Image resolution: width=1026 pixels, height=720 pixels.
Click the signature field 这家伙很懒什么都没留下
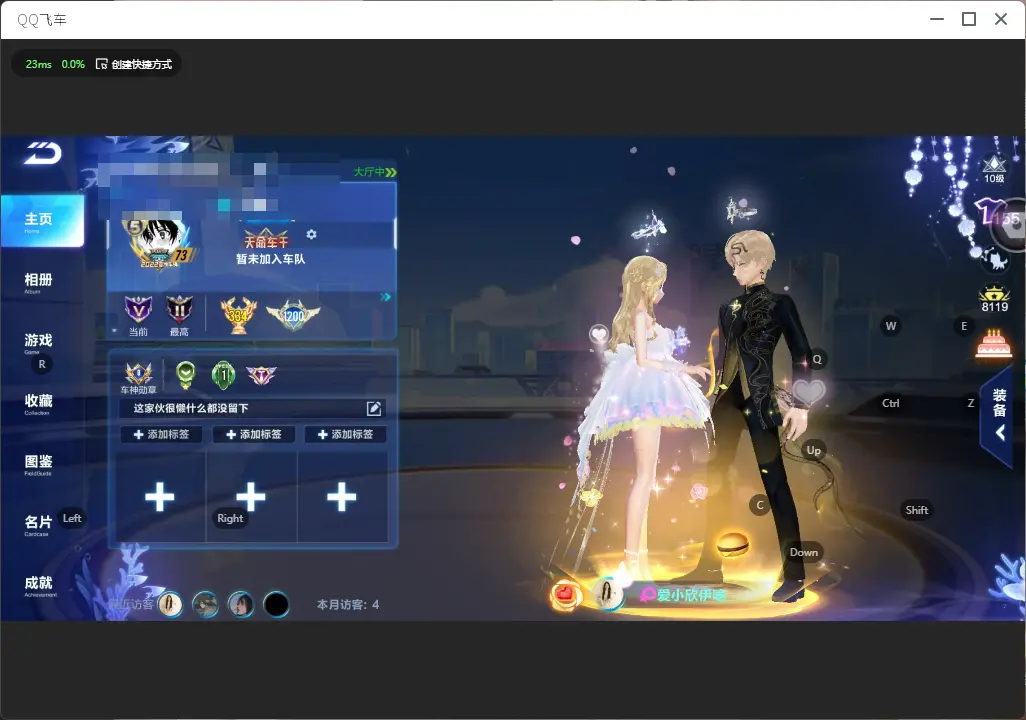[x=253, y=408]
